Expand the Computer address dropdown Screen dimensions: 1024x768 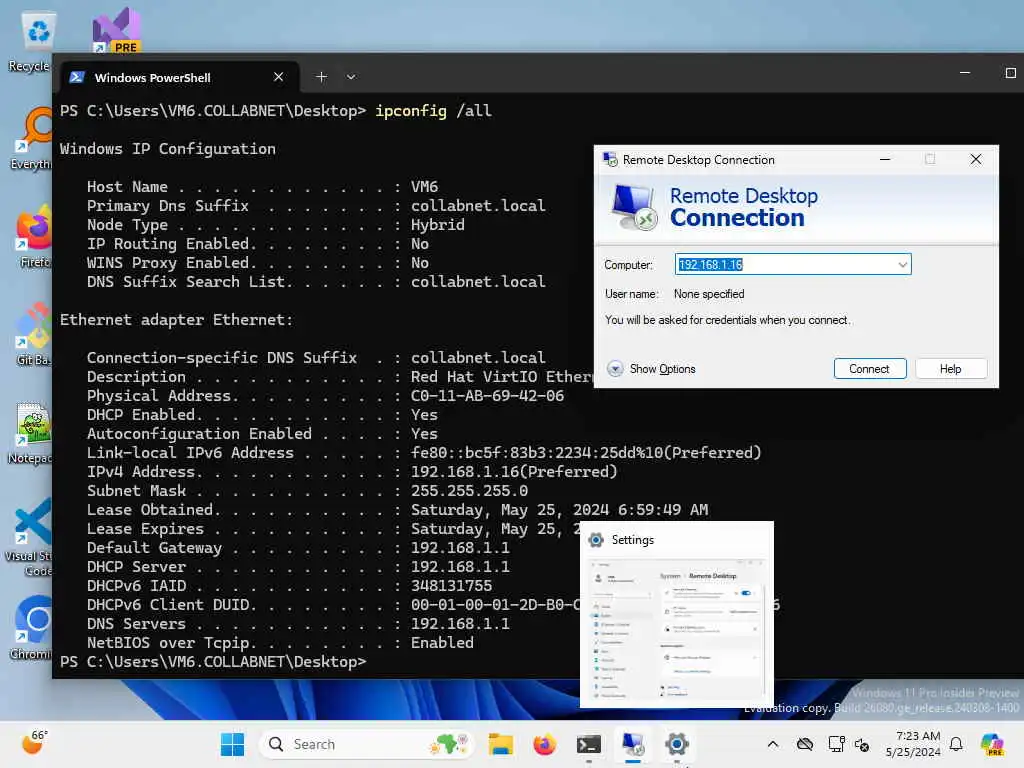click(902, 264)
